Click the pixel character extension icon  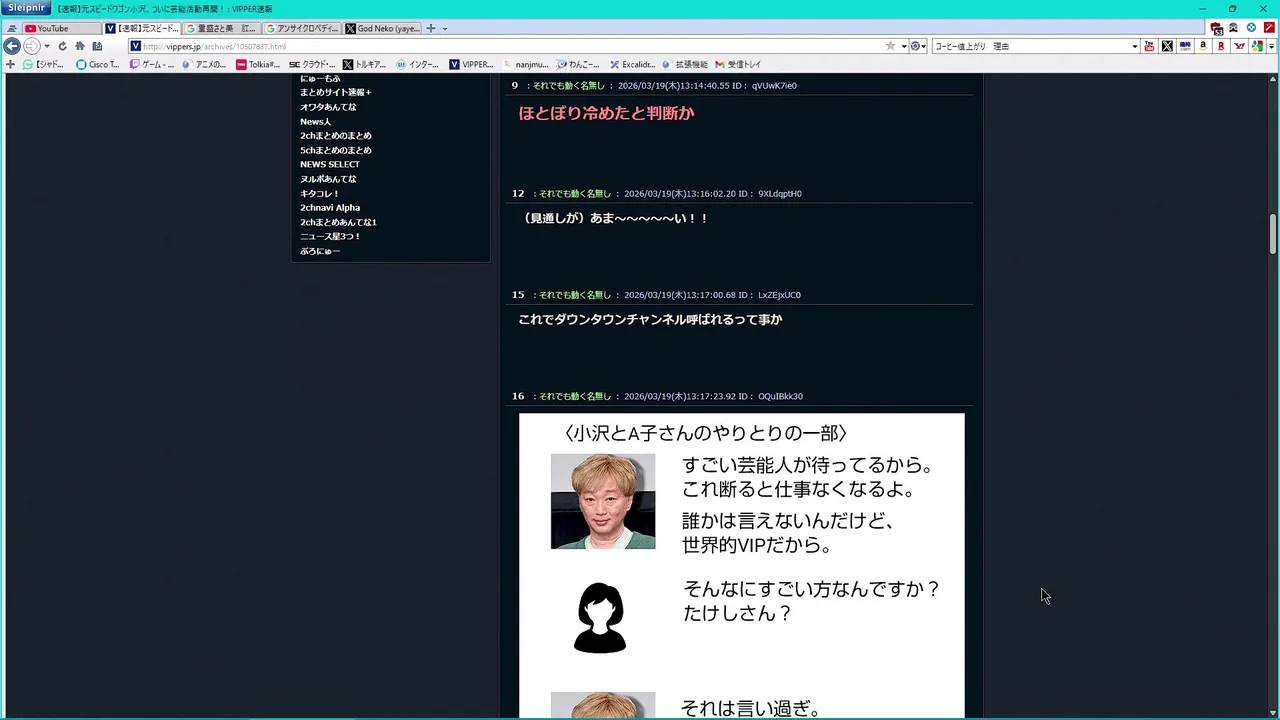tap(1233, 28)
